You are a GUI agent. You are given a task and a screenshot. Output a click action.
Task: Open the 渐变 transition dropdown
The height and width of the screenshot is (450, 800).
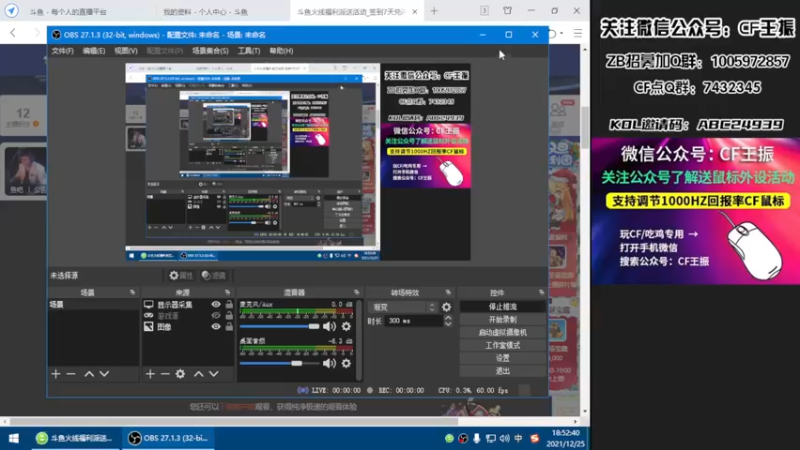(403, 307)
